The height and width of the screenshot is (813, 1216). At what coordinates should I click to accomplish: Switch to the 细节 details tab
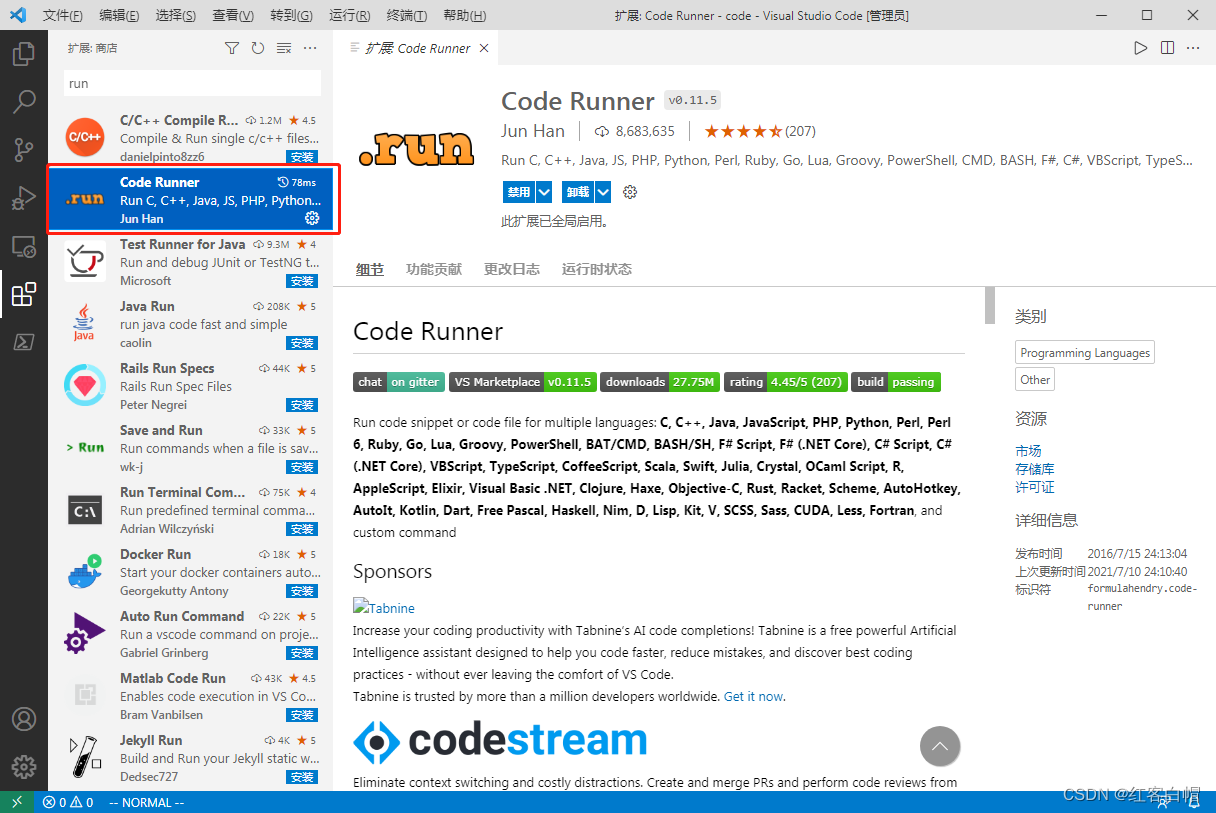[x=370, y=269]
